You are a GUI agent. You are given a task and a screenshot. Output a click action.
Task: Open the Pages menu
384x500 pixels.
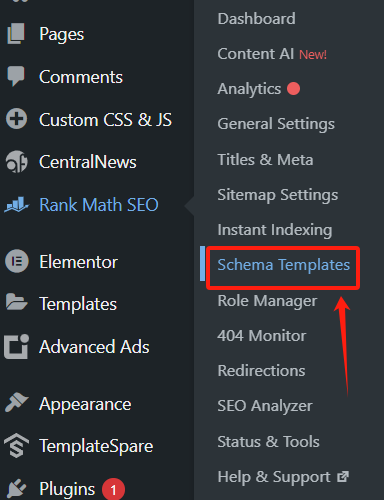tap(62, 35)
